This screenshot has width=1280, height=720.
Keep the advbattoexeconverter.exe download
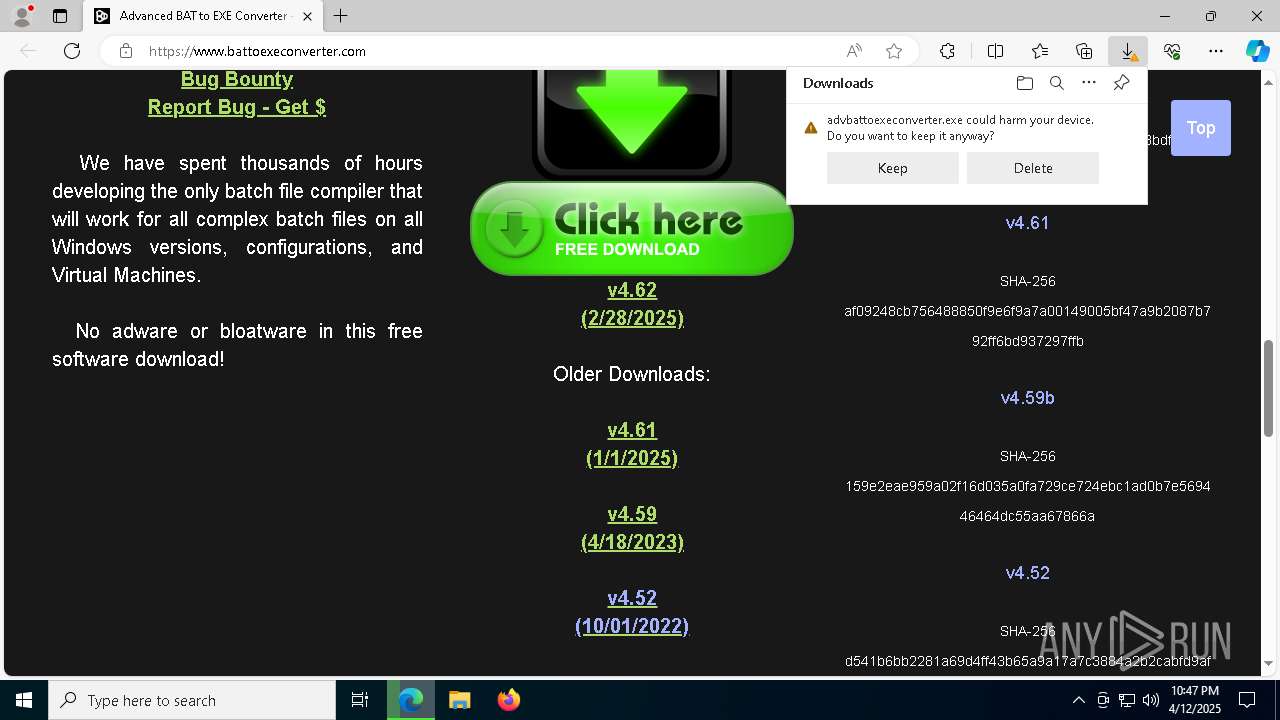893,168
